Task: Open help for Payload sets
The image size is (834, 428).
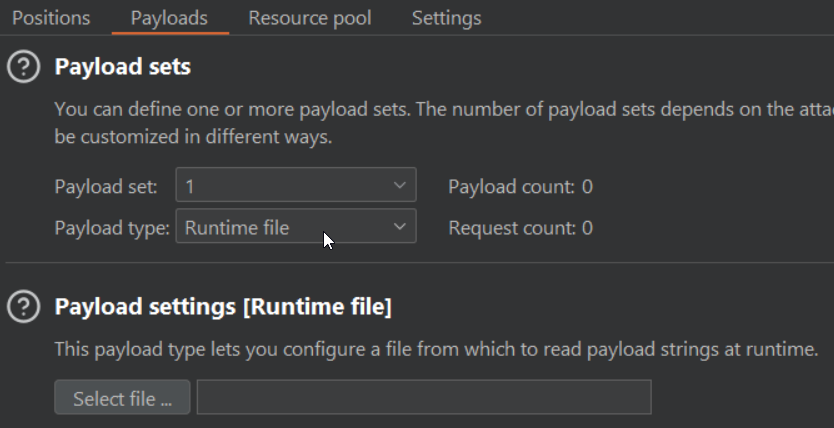Action: (x=23, y=67)
